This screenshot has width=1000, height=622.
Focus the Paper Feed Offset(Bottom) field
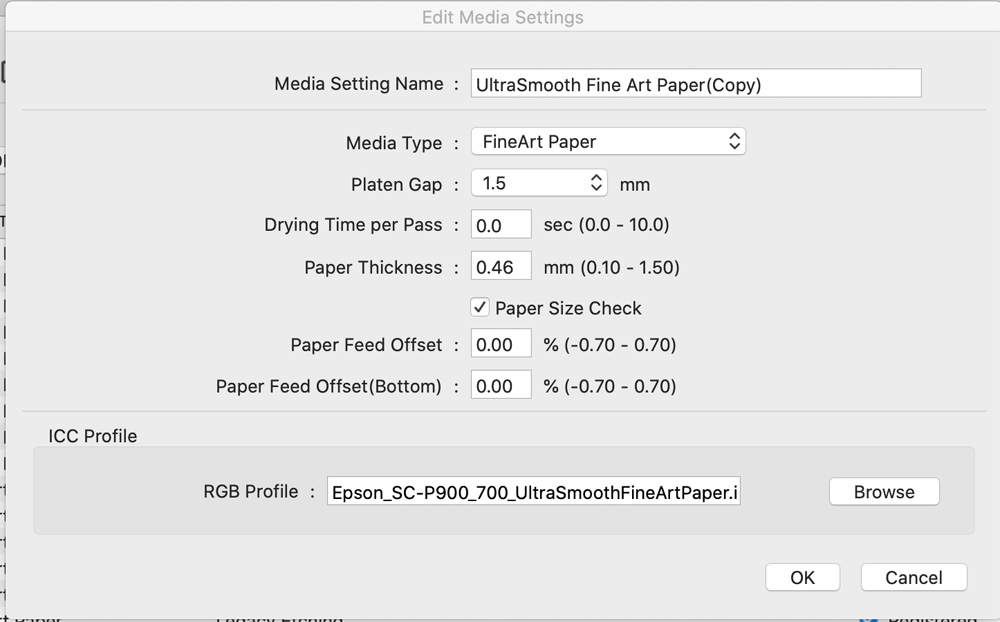point(501,386)
